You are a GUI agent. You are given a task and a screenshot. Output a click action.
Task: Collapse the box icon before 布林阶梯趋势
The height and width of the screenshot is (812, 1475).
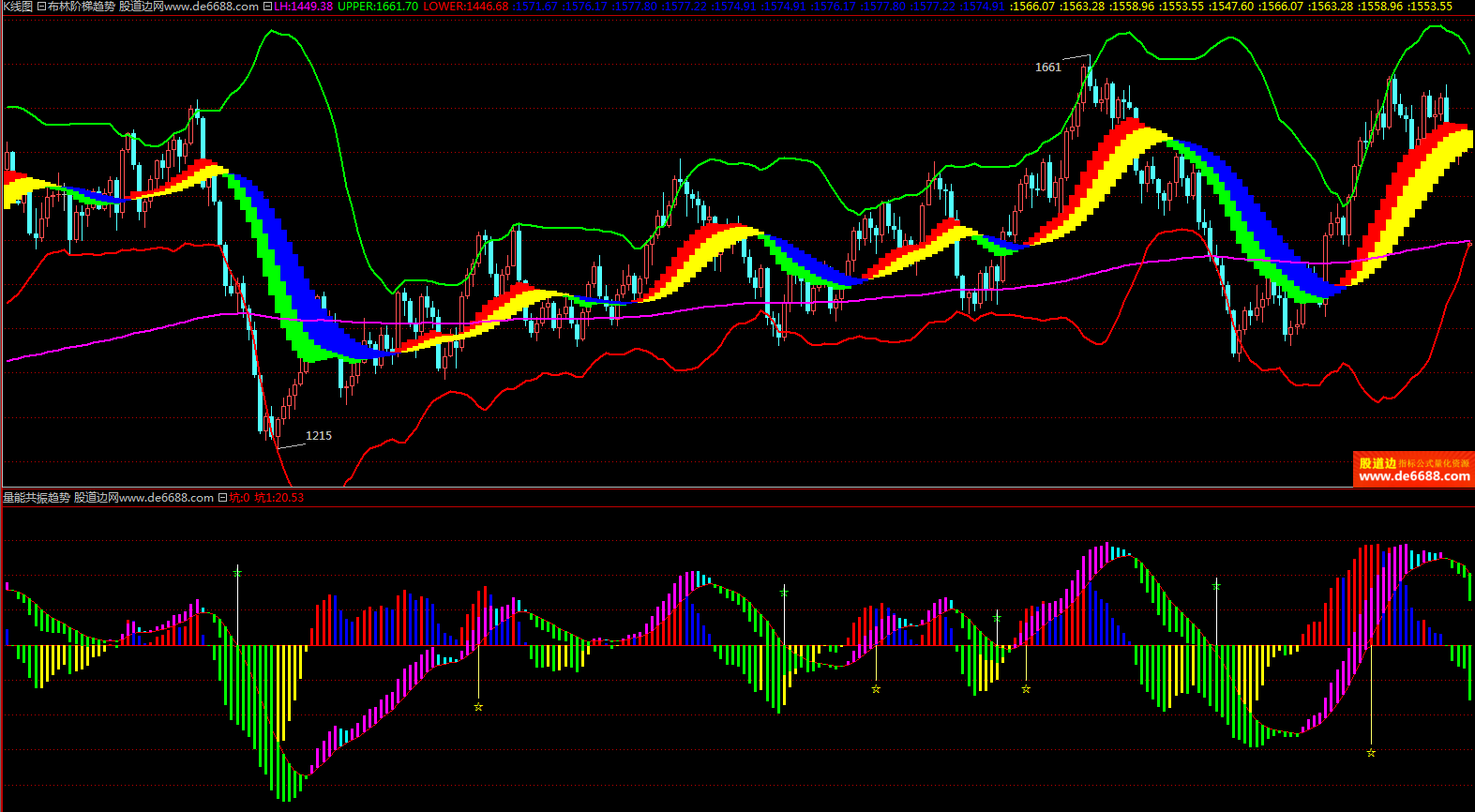(41, 7)
